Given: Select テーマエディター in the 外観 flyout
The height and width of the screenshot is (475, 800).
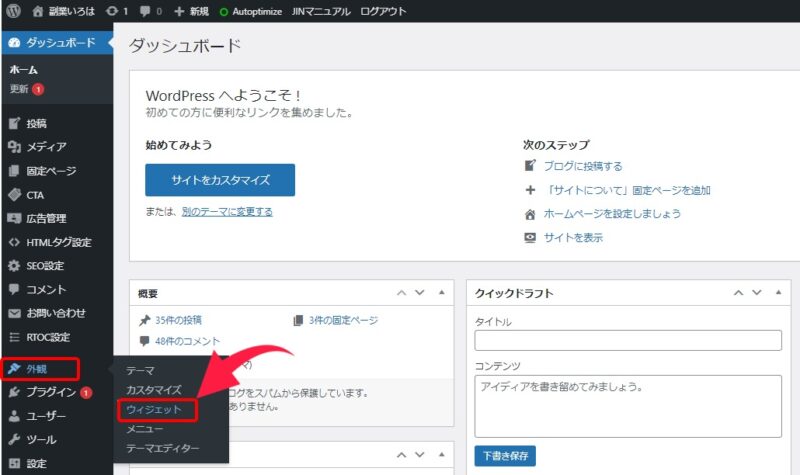Looking at the screenshot, I should point(163,448).
